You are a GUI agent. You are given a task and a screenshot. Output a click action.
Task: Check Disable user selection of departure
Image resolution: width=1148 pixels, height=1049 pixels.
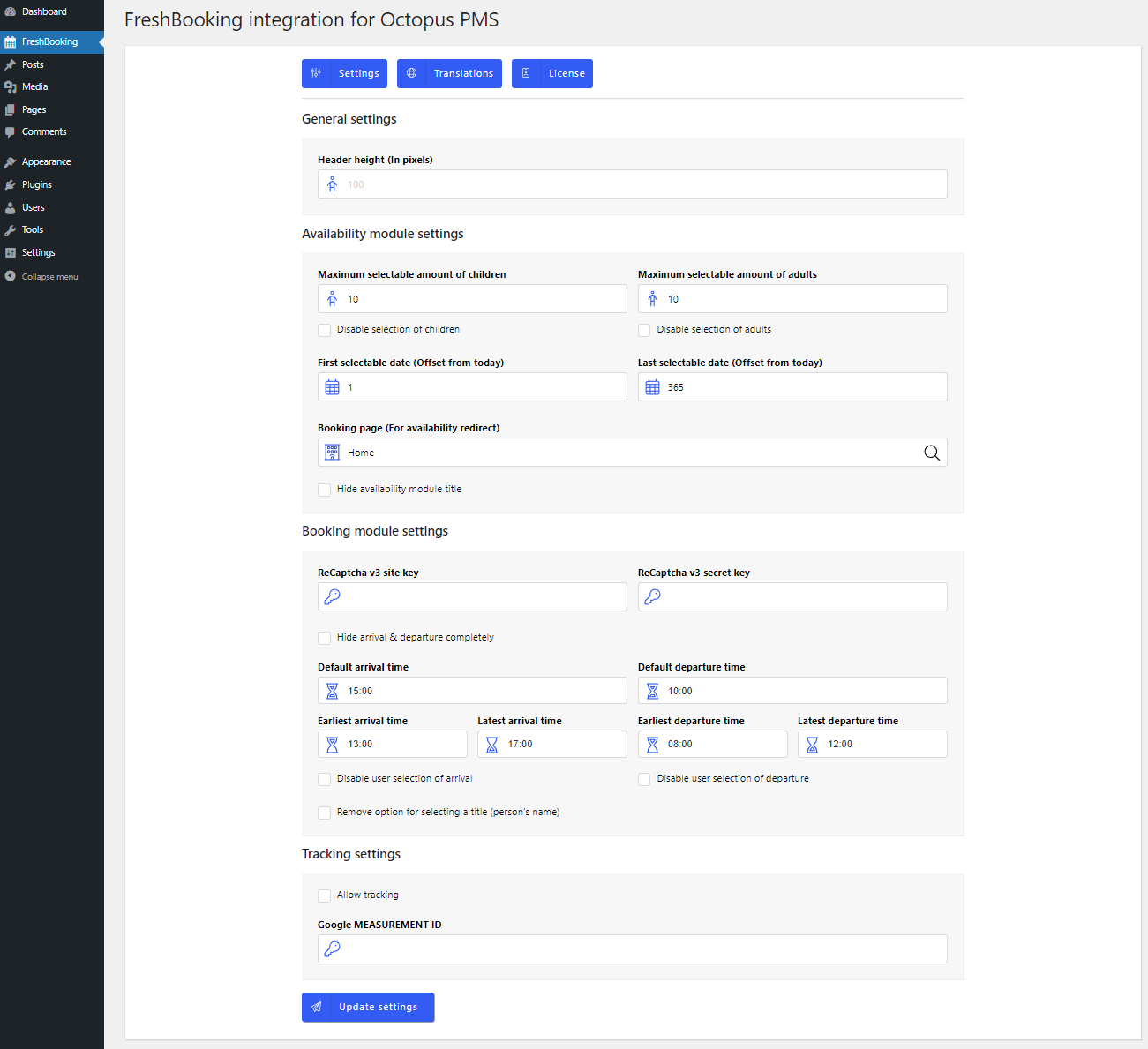point(644,779)
